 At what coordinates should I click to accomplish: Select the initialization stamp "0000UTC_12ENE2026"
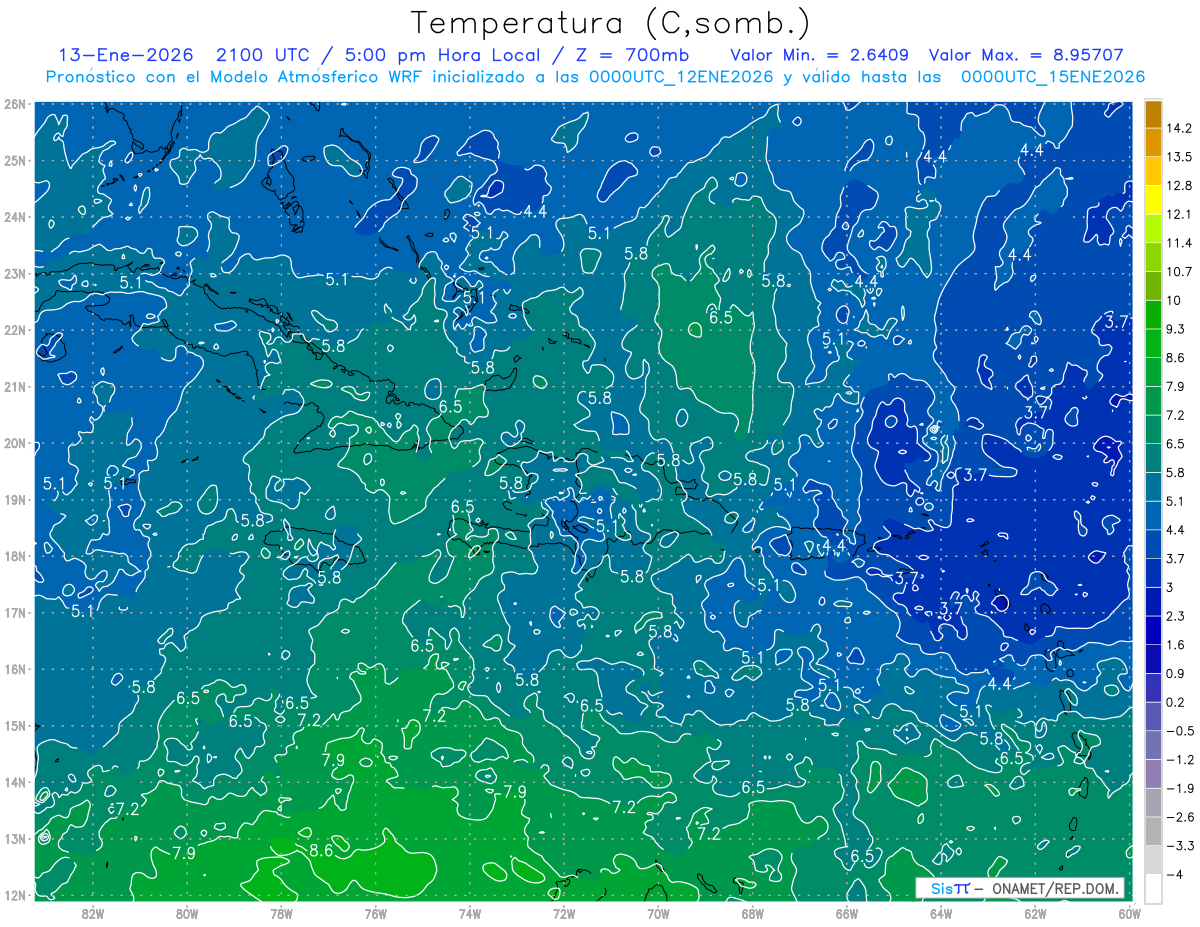coord(682,77)
